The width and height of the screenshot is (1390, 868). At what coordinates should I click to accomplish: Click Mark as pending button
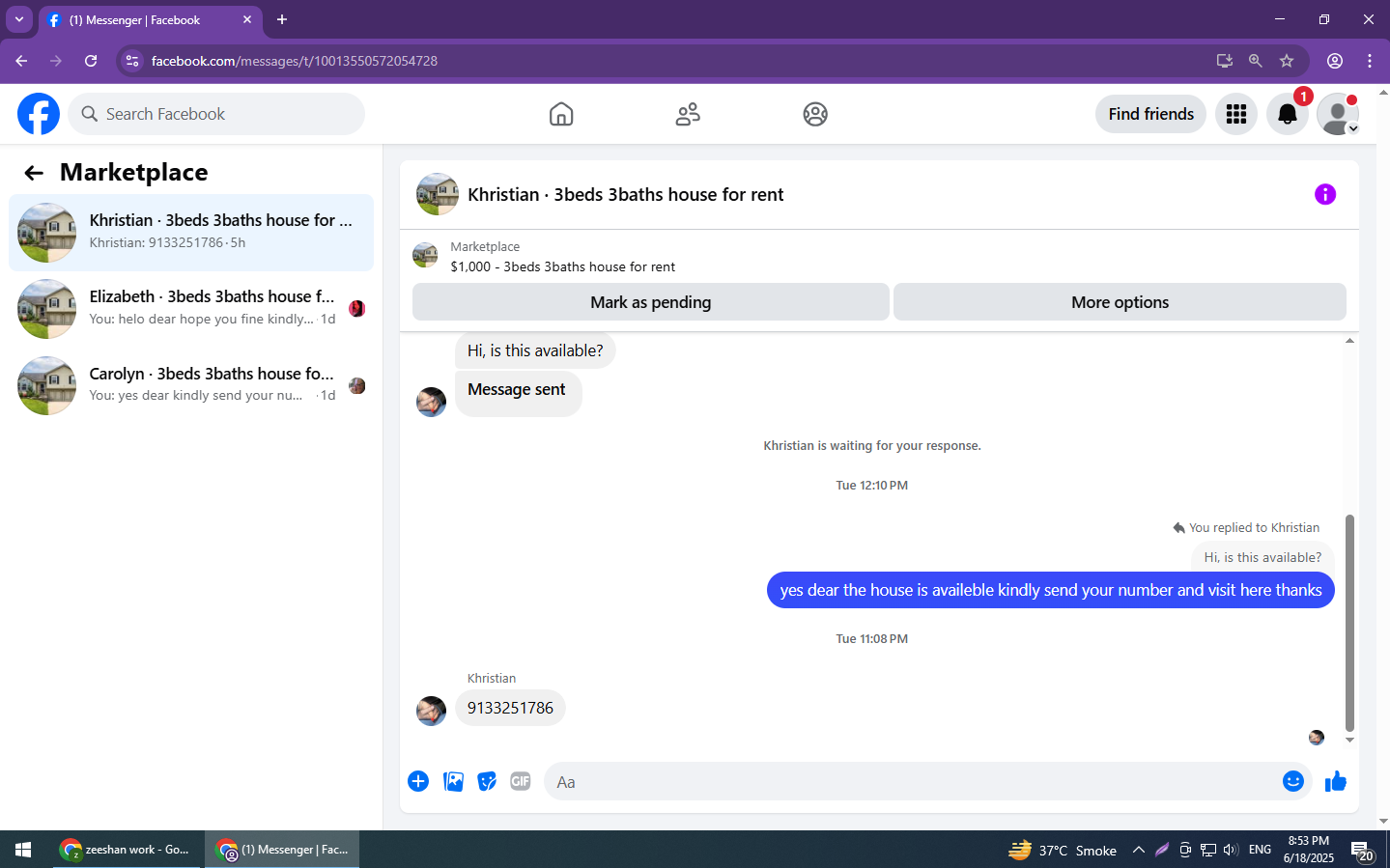pos(651,302)
